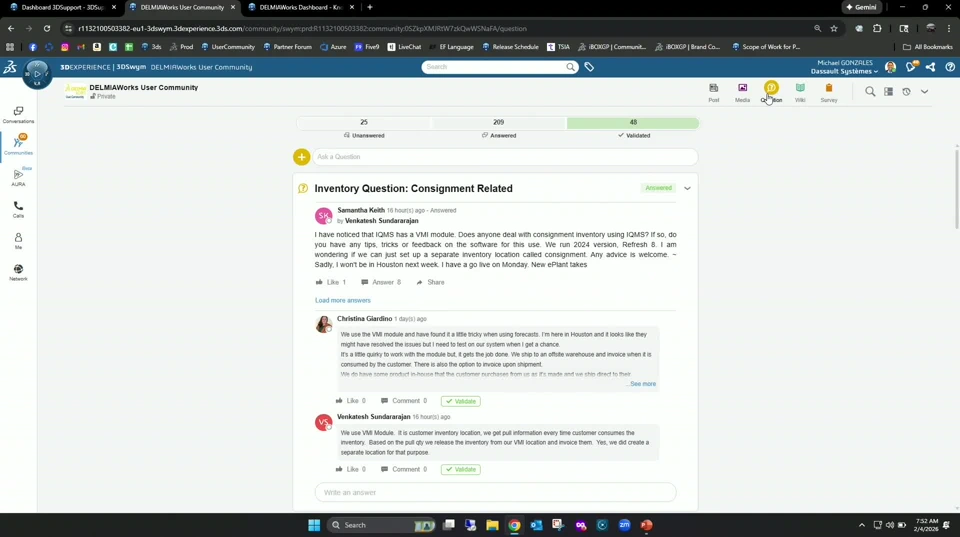Open the Communities sidebar icon
The width and height of the screenshot is (960, 537).
coord(18,145)
